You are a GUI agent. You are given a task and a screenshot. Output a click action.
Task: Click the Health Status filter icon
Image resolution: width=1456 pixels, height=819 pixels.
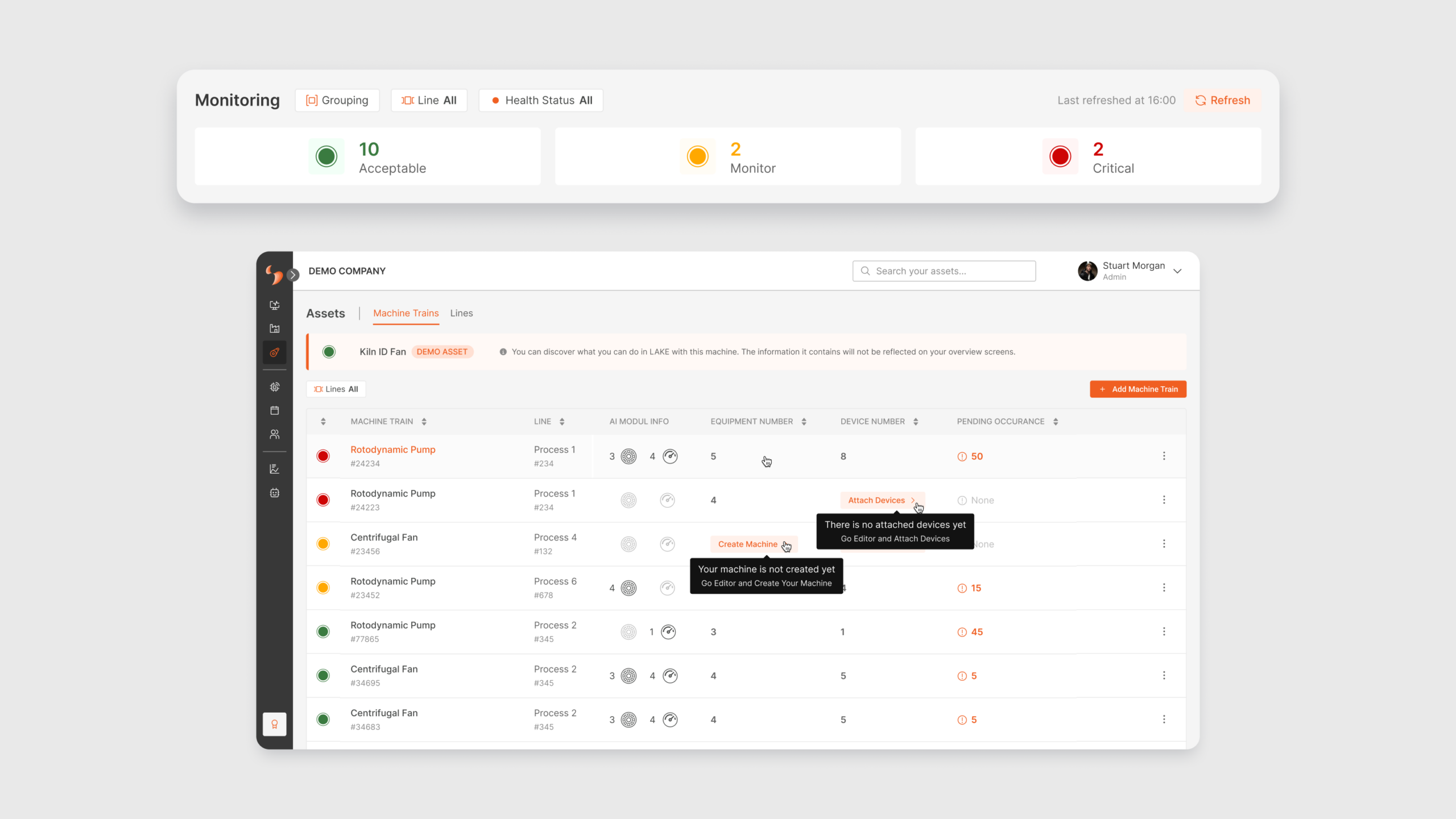[495, 100]
